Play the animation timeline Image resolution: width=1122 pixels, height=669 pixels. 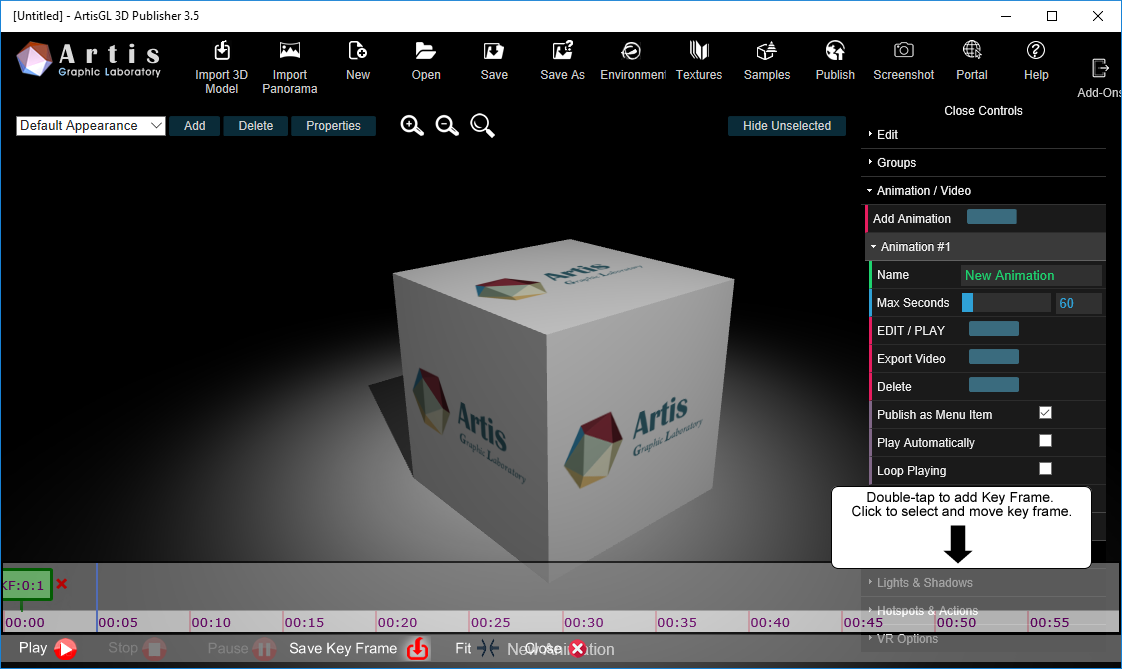(x=65, y=649)
